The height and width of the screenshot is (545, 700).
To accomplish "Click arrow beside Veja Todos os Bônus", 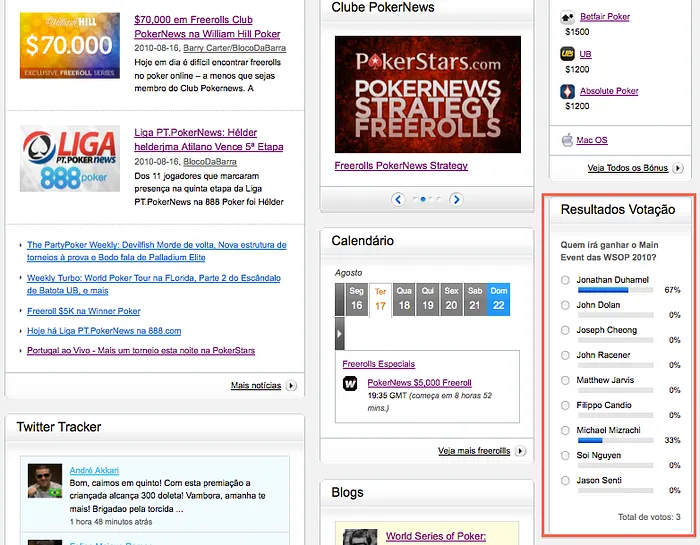I will (x=678, y=169).
